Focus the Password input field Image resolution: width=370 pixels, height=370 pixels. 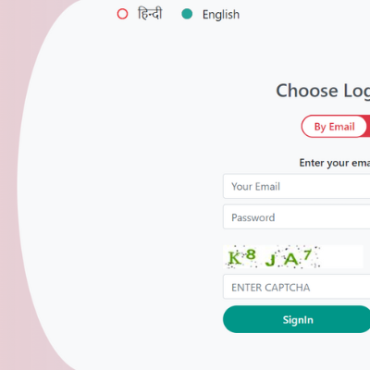coord(296,217)
